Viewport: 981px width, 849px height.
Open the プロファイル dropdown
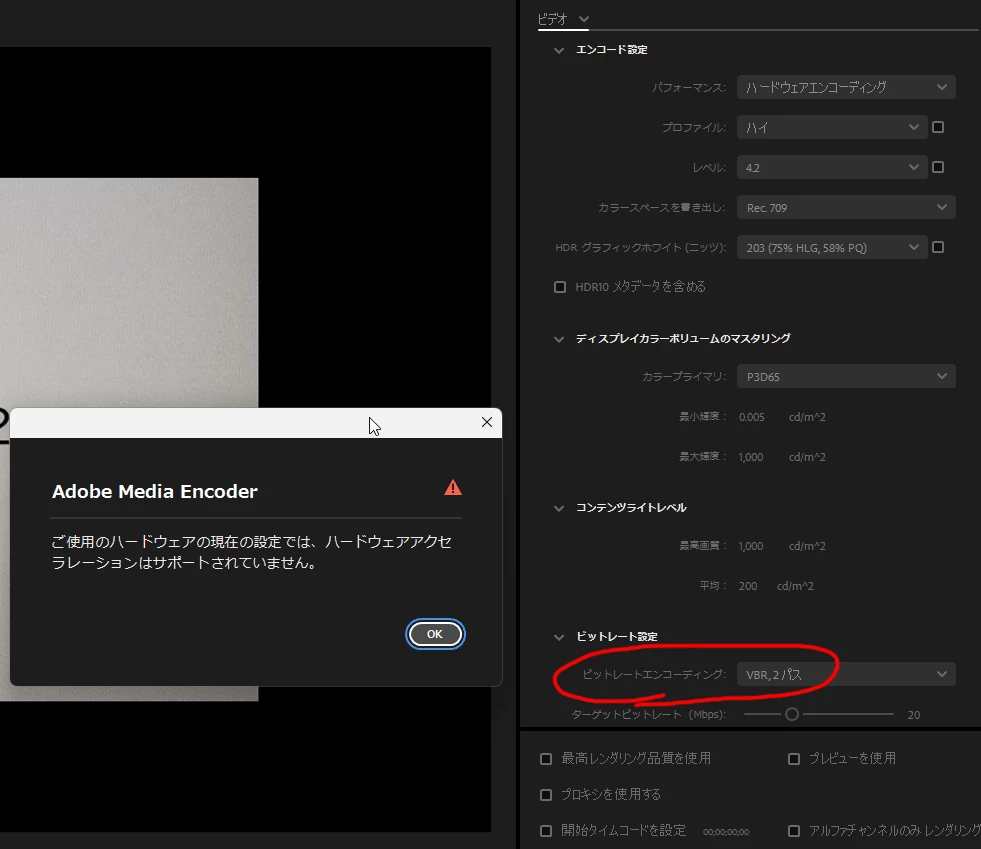[x=831, y=127]
